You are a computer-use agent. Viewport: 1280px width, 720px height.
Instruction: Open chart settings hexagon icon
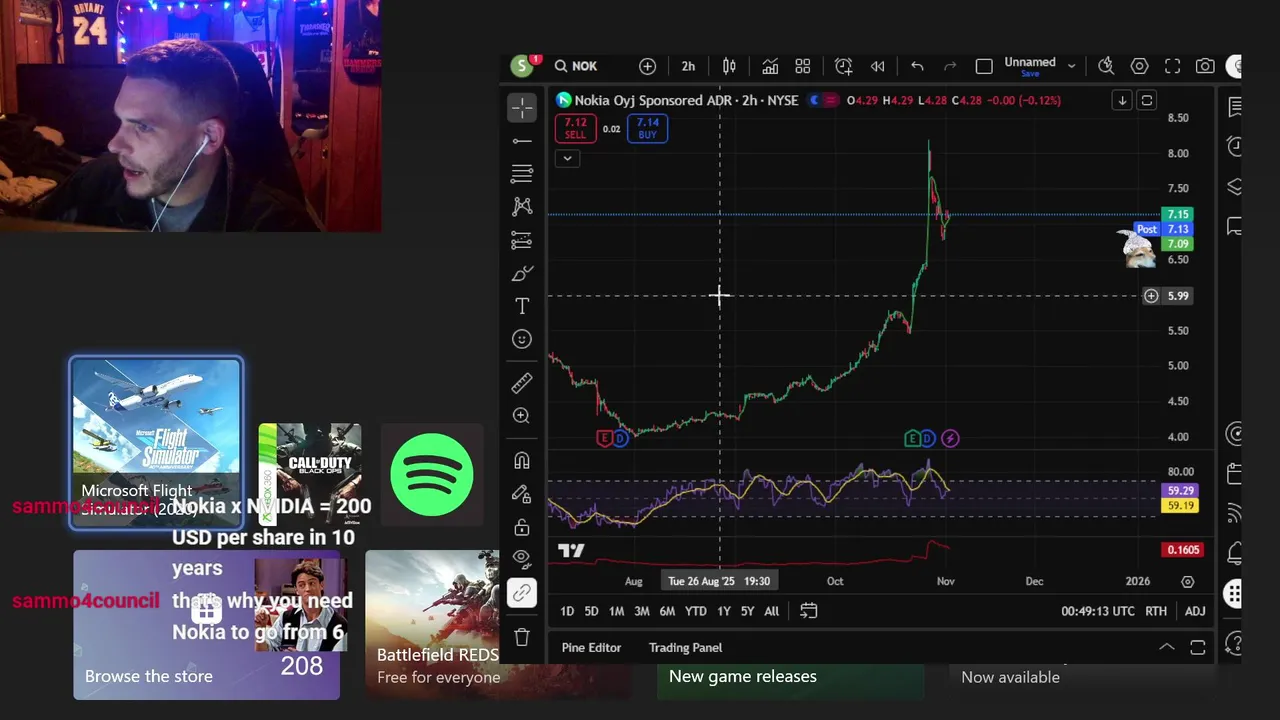click(1139, 66)
